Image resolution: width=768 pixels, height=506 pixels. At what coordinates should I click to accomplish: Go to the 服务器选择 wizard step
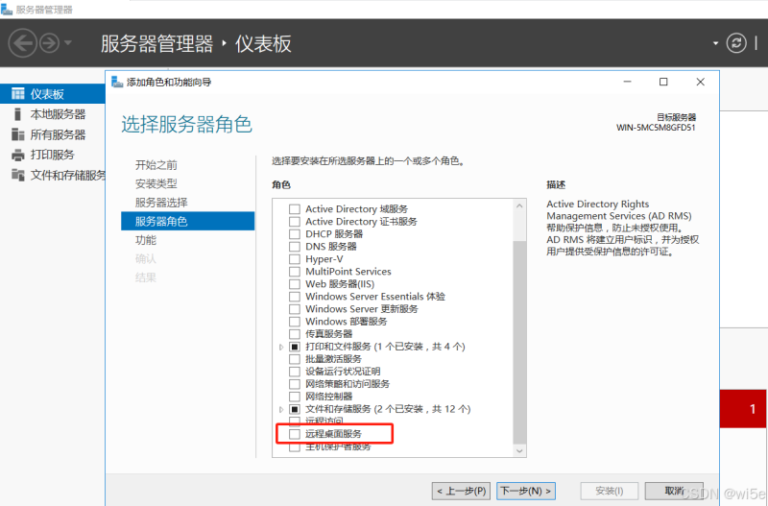(161, 202)
